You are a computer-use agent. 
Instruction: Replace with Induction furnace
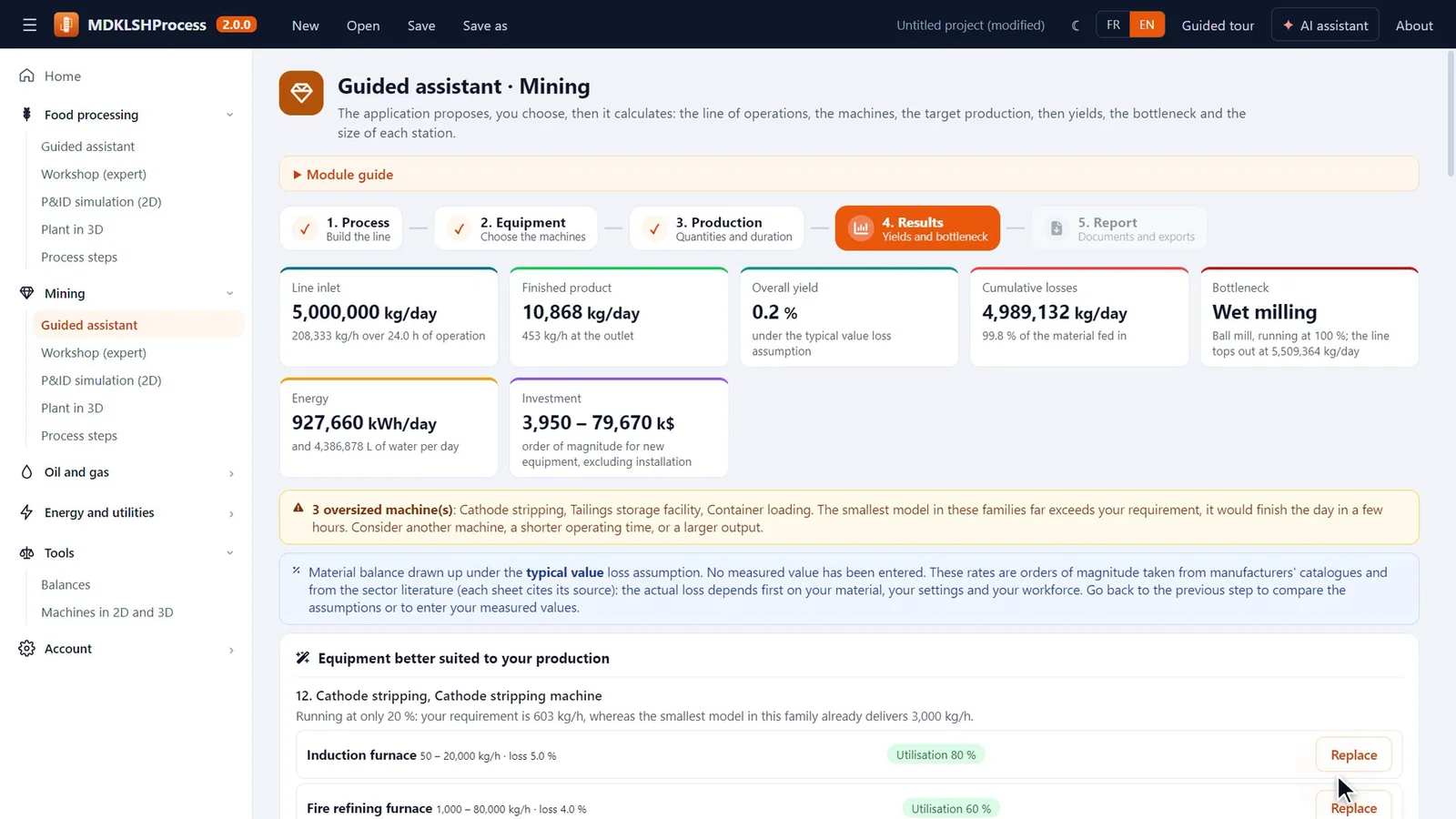pyautogui.click(x=1353, y=754)
